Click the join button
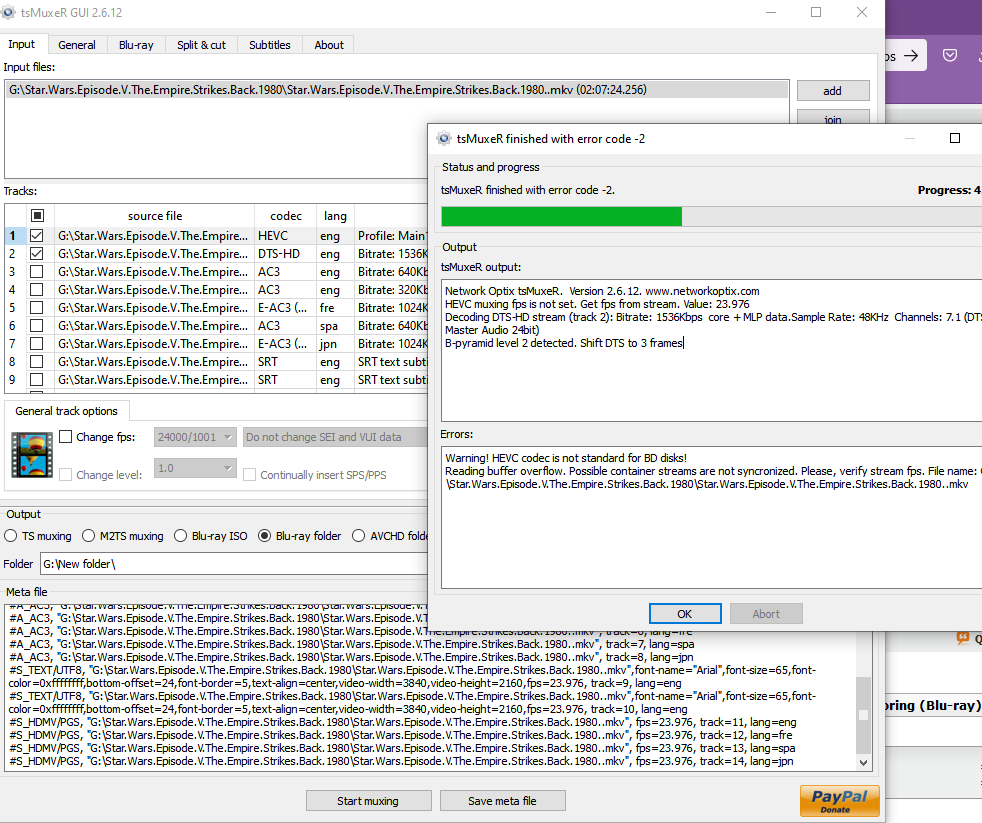 pyautogui.click(x=832, y=117)
